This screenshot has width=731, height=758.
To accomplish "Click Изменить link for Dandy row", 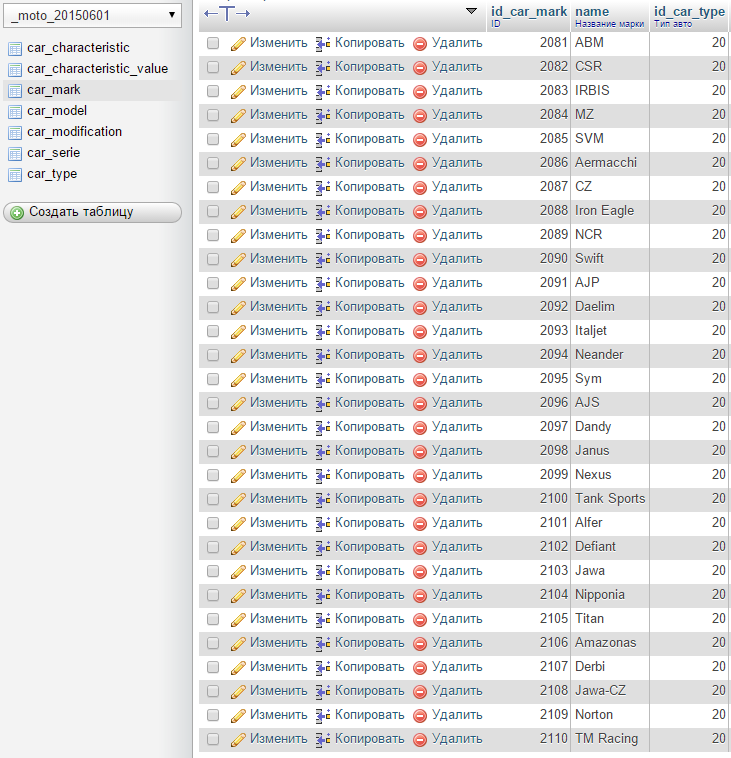I will pyautogui.click(x=278, y=427).
